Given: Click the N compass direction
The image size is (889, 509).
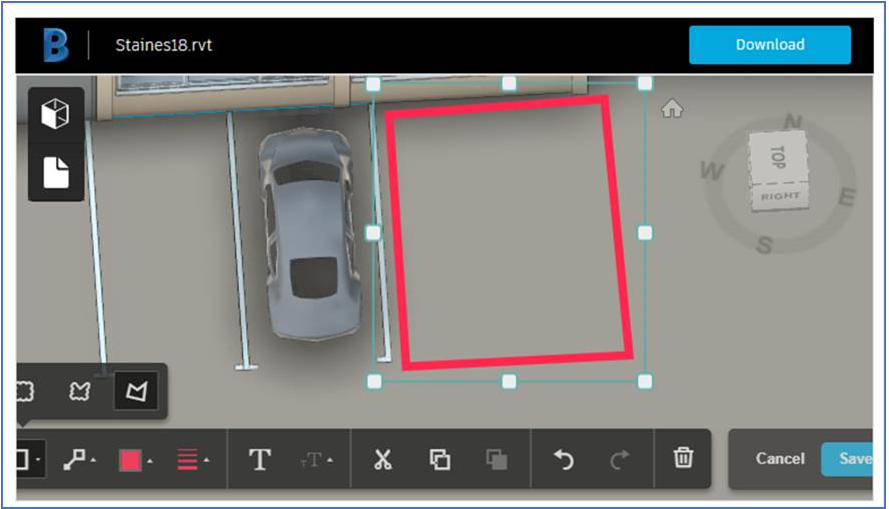Looking at the screenshot, I should [x=793, y=121].
